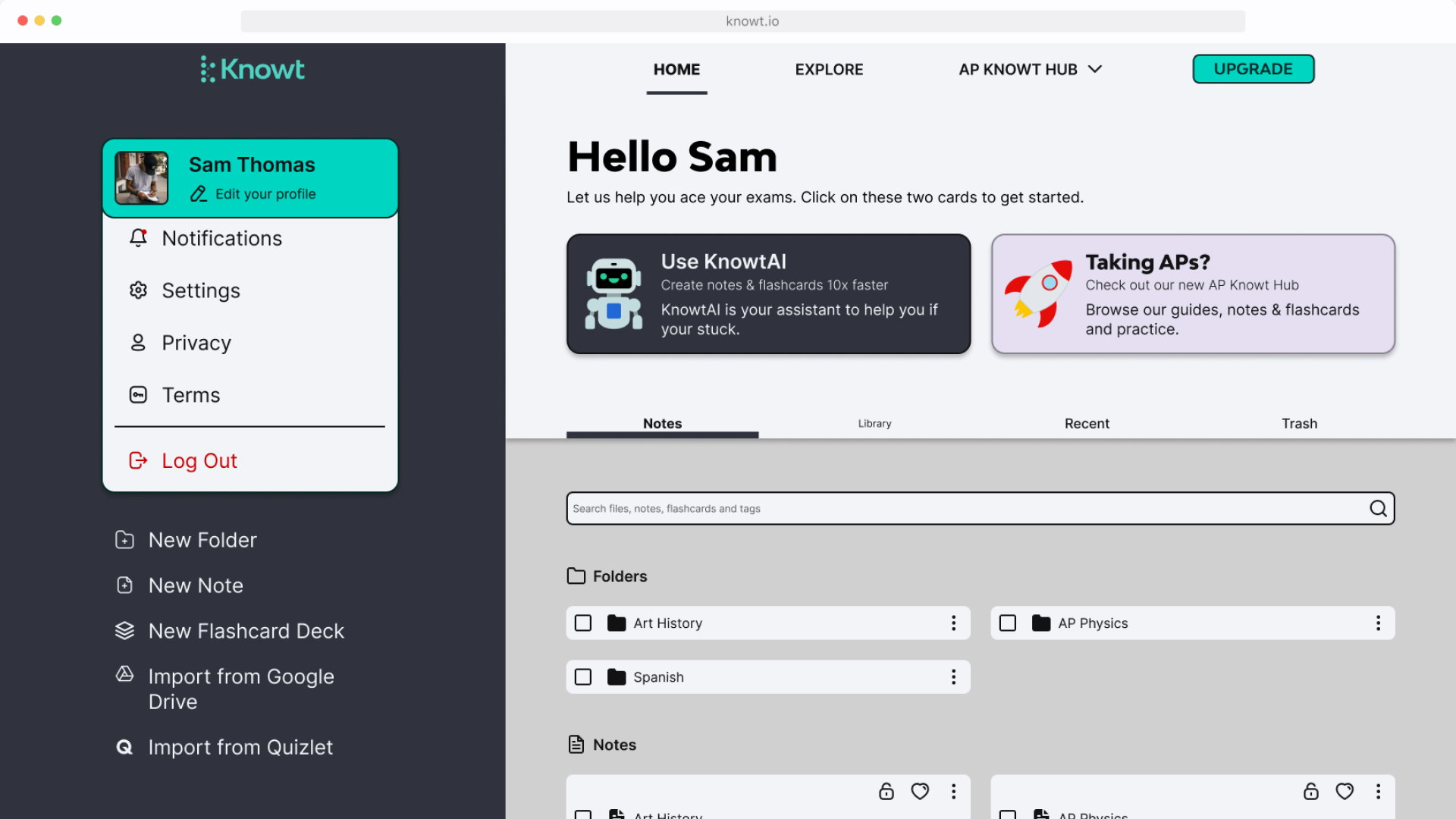Click the Quizlet import icon
The height and width of the screenshot is (819, 1456).
(x=124, y=747)
